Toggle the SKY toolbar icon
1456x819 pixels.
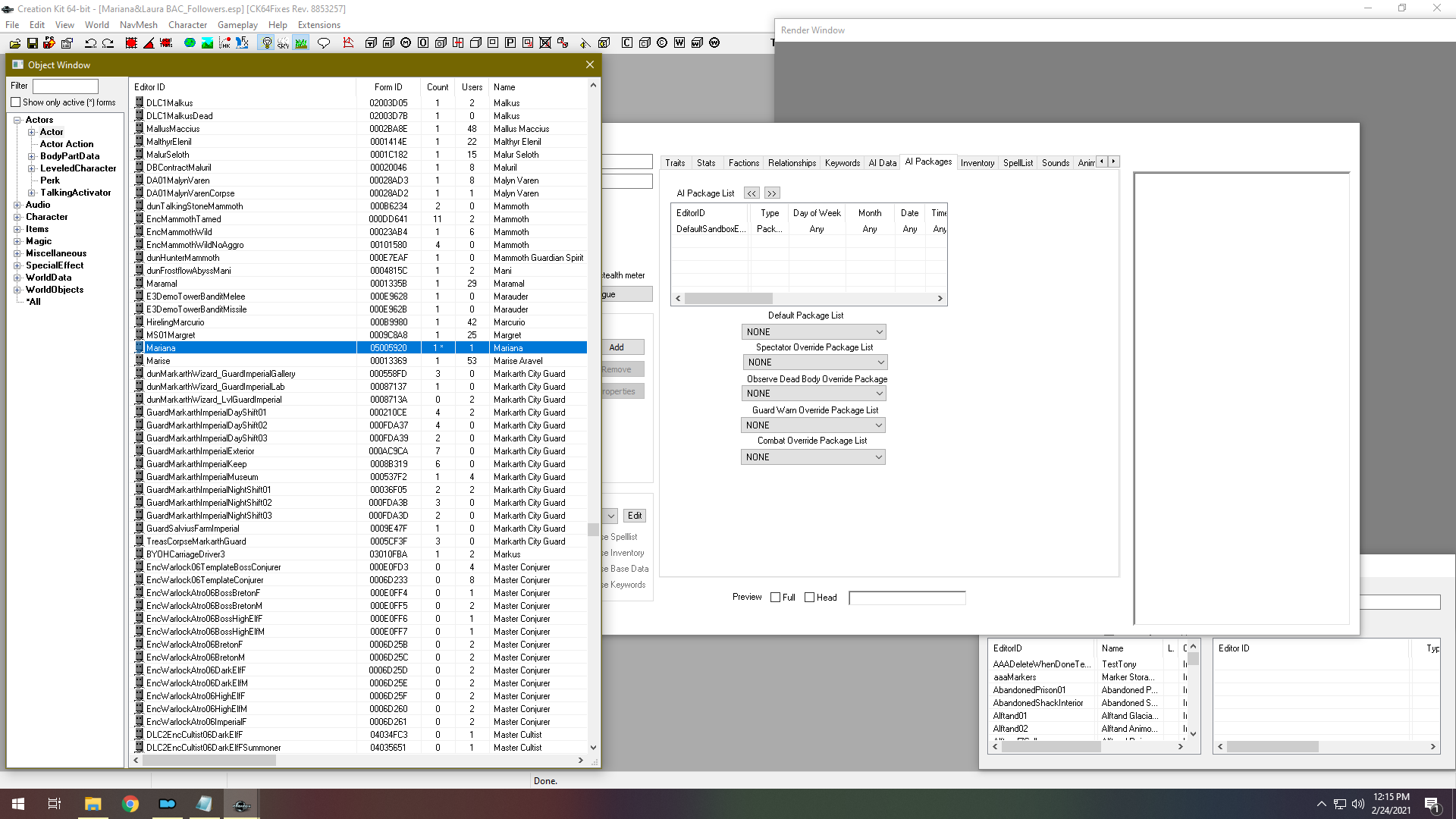pos(284,43)
